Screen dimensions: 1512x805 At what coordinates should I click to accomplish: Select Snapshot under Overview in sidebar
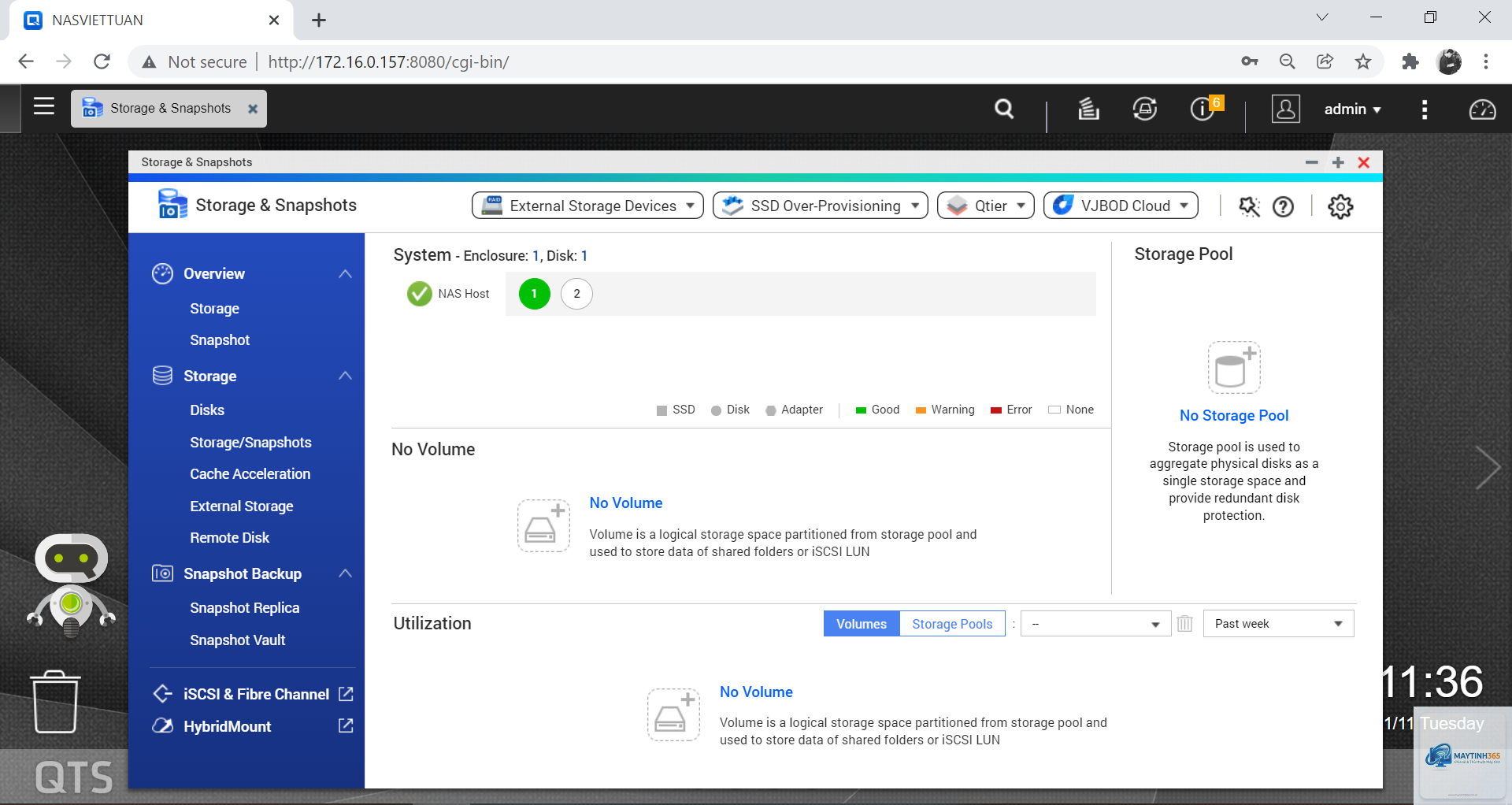[x=220, y=340]
